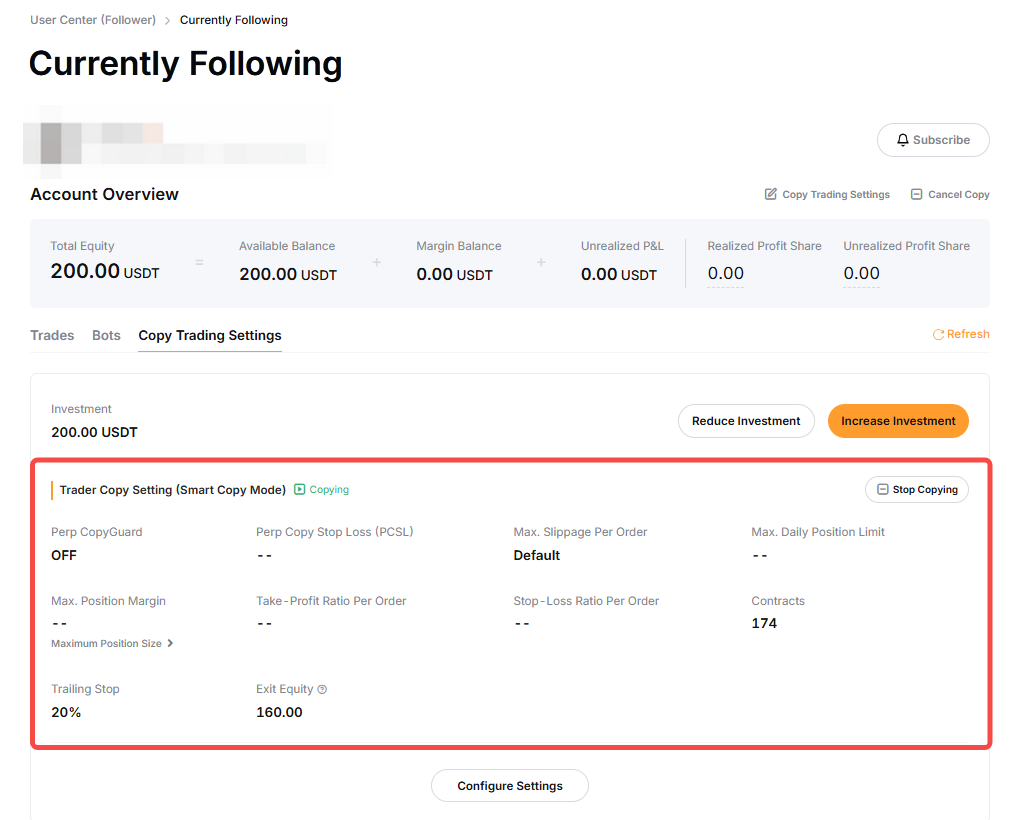
Task: Open Configure Settings
Action: coord(510,786)
